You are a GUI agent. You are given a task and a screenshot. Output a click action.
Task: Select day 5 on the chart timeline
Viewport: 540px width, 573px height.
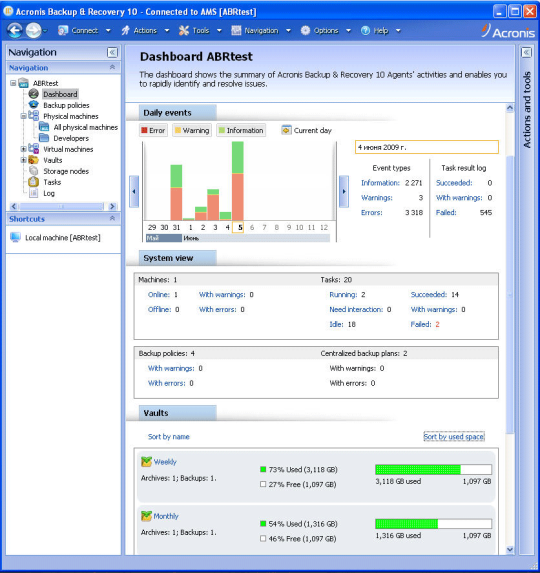238,227
